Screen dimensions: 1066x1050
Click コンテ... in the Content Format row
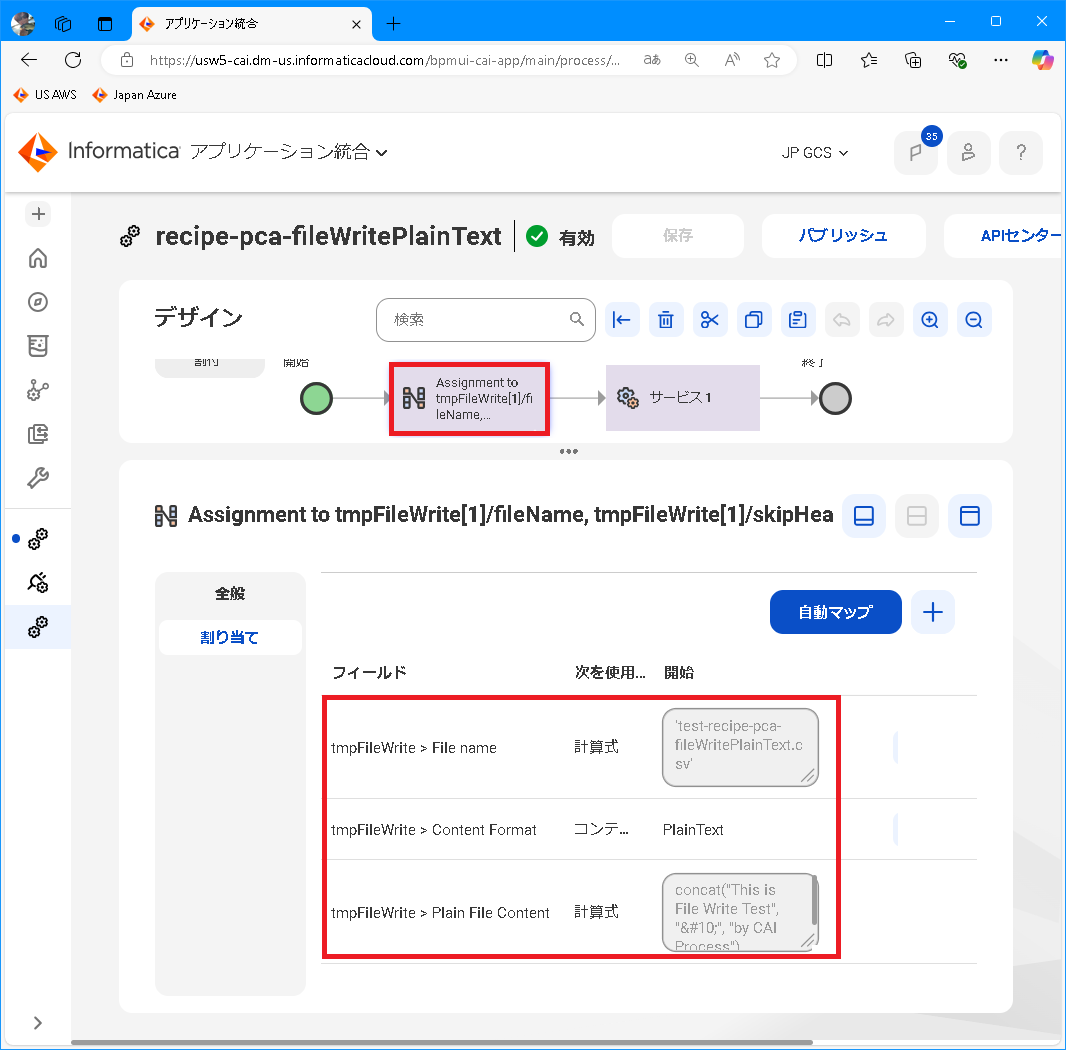pyautogui.click(x=601, y=829)
